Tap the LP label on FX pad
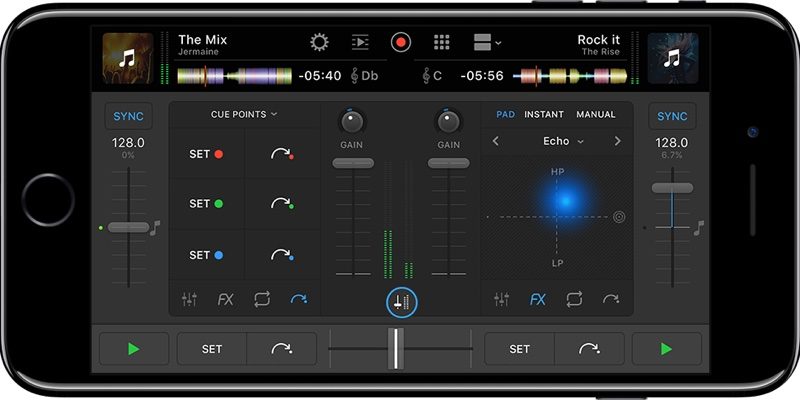This screenshot has height=400, width=800. [x=558, y=263]
